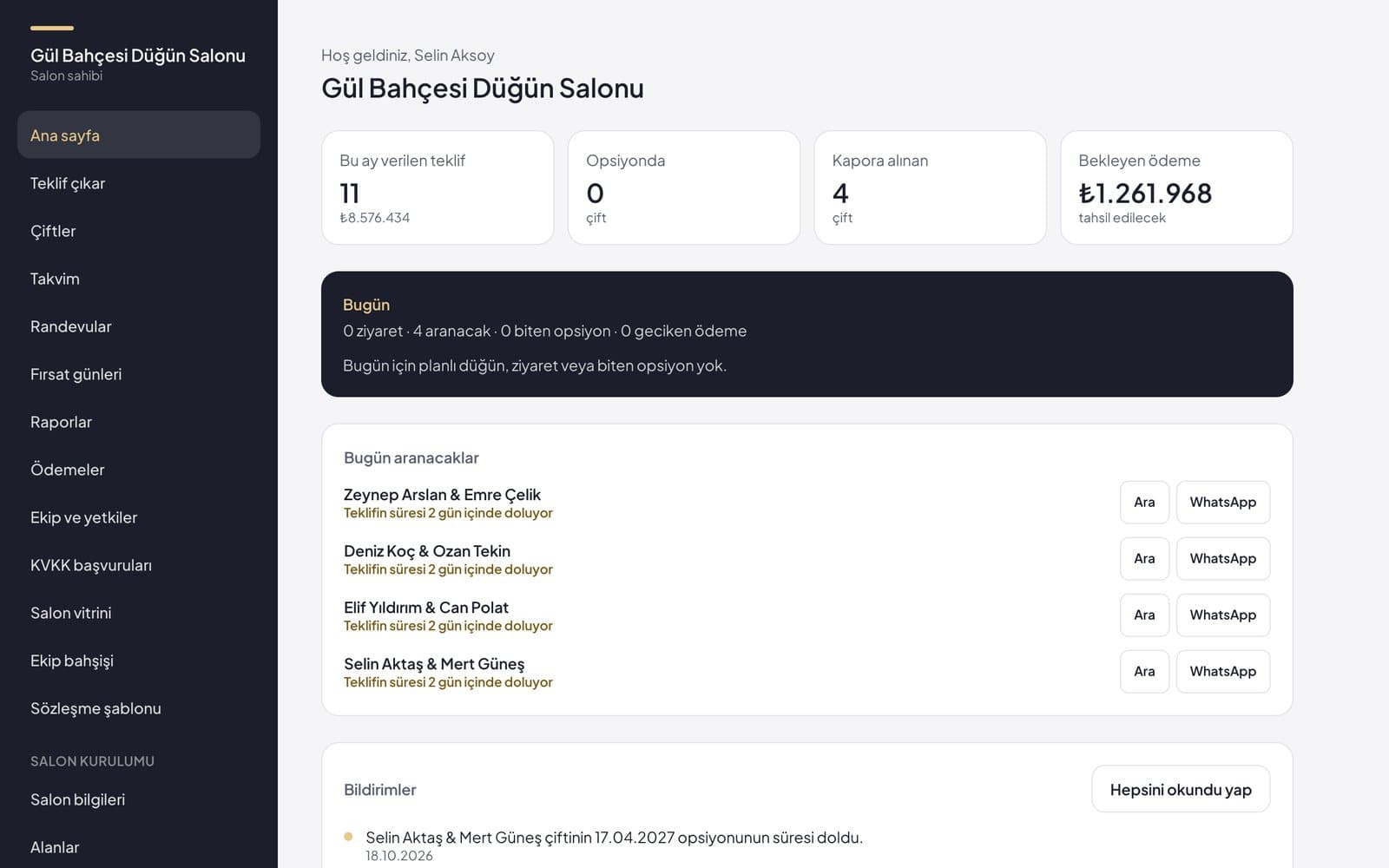Click the notification date 18.10.2026
This screenshot has width=1389, height=868.
pyautogui.click(x=399, y=856)
